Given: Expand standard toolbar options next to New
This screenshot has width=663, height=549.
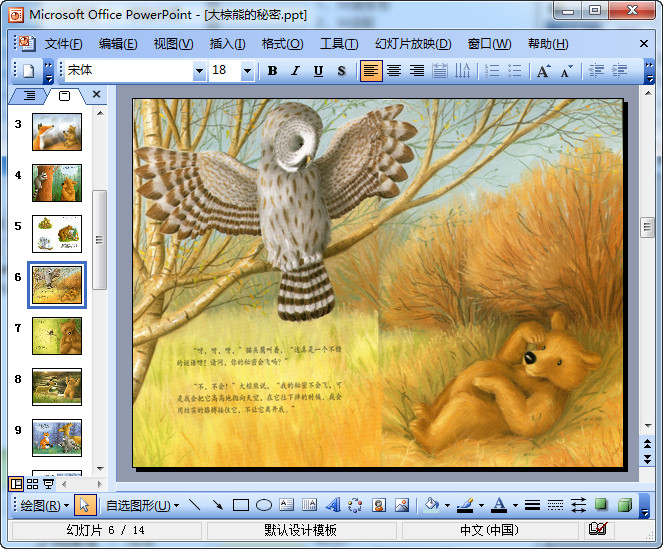Looking at the screenshot, I should coord(48,71).
